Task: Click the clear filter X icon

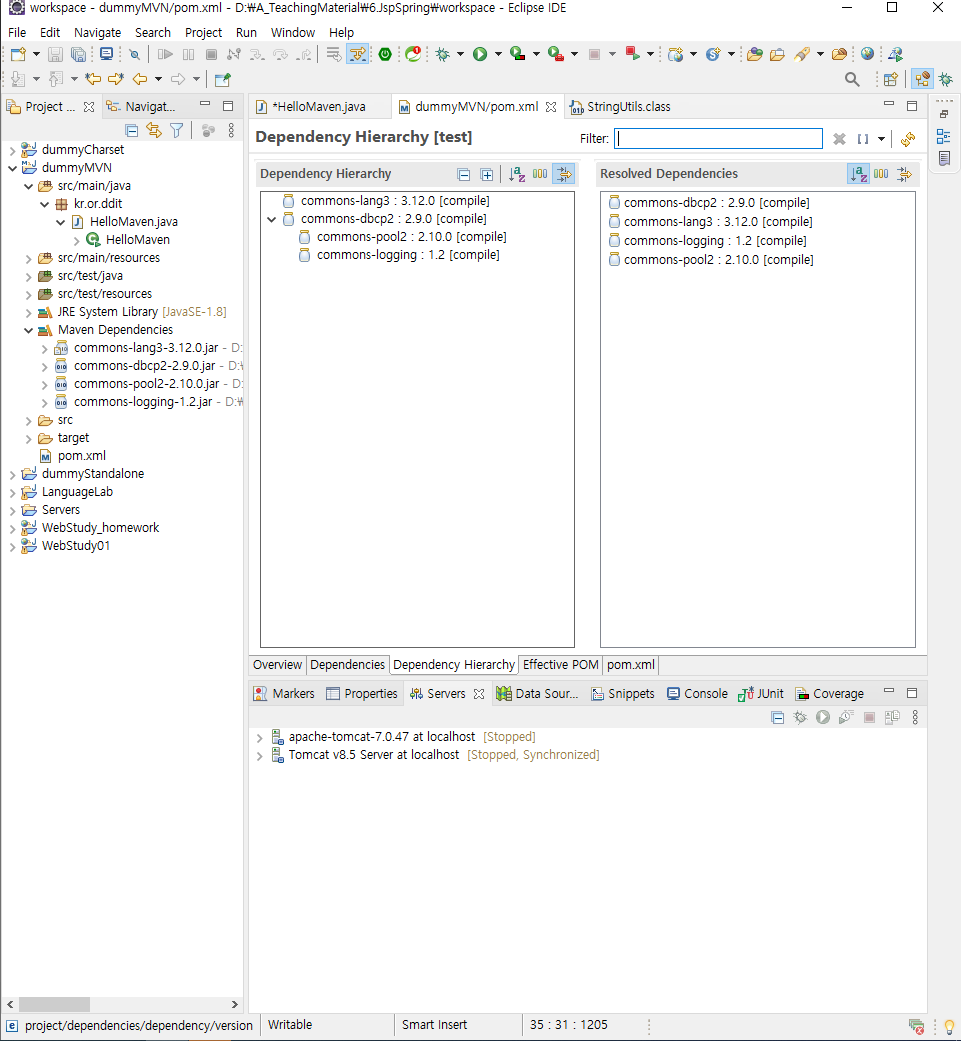Action: click(x=840, y=139)
